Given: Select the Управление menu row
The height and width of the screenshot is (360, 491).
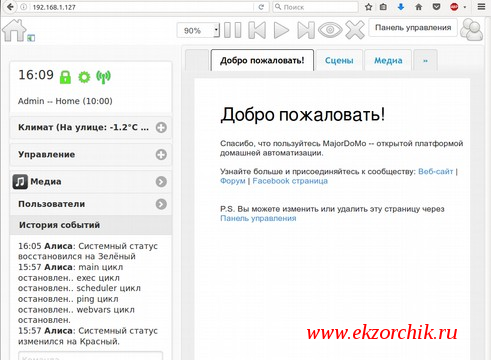Looking at the screenshot, I should pyautogui.click(x=91, y=155).
